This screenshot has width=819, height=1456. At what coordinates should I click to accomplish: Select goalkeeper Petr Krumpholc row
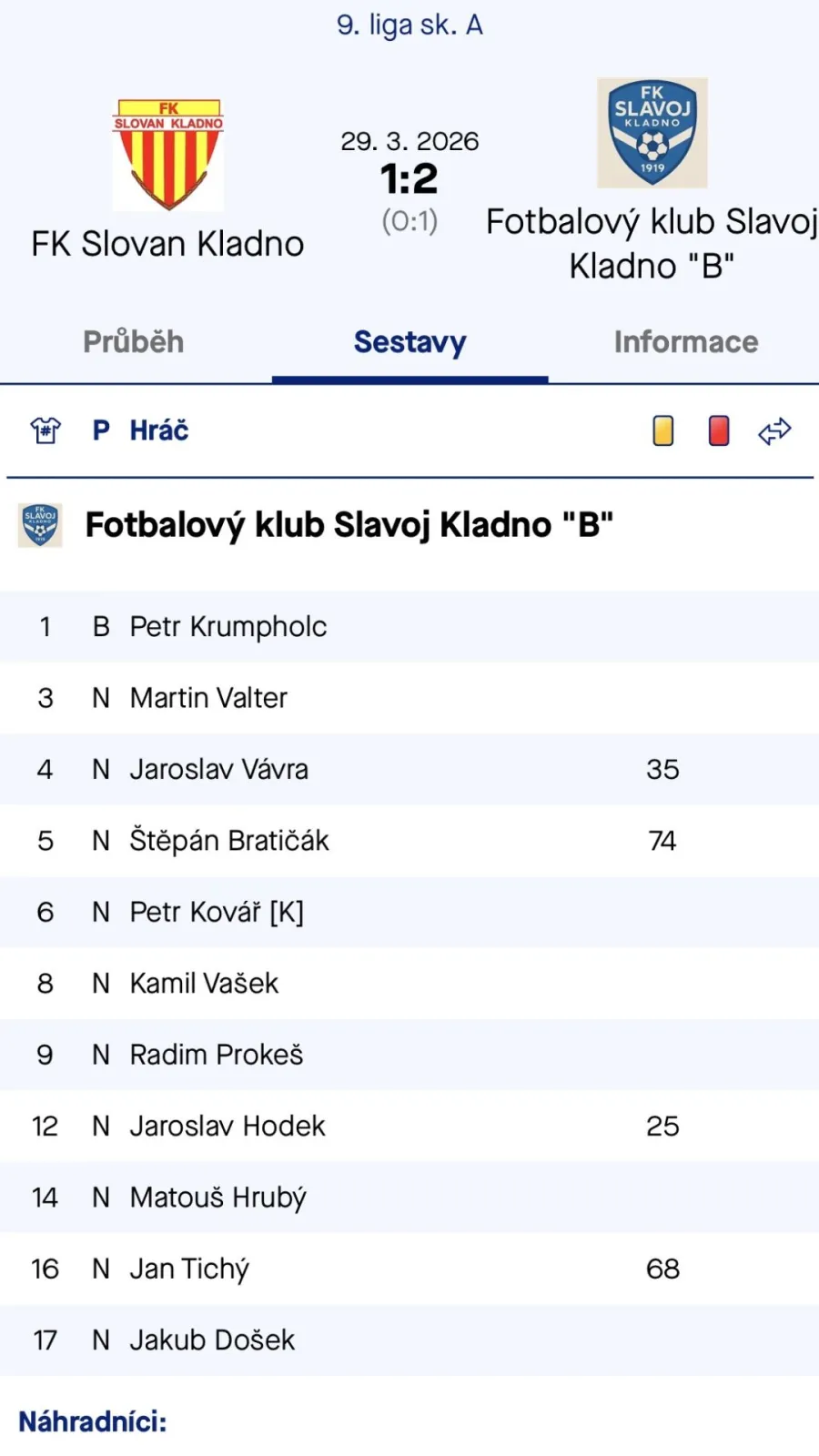(228, 627)
